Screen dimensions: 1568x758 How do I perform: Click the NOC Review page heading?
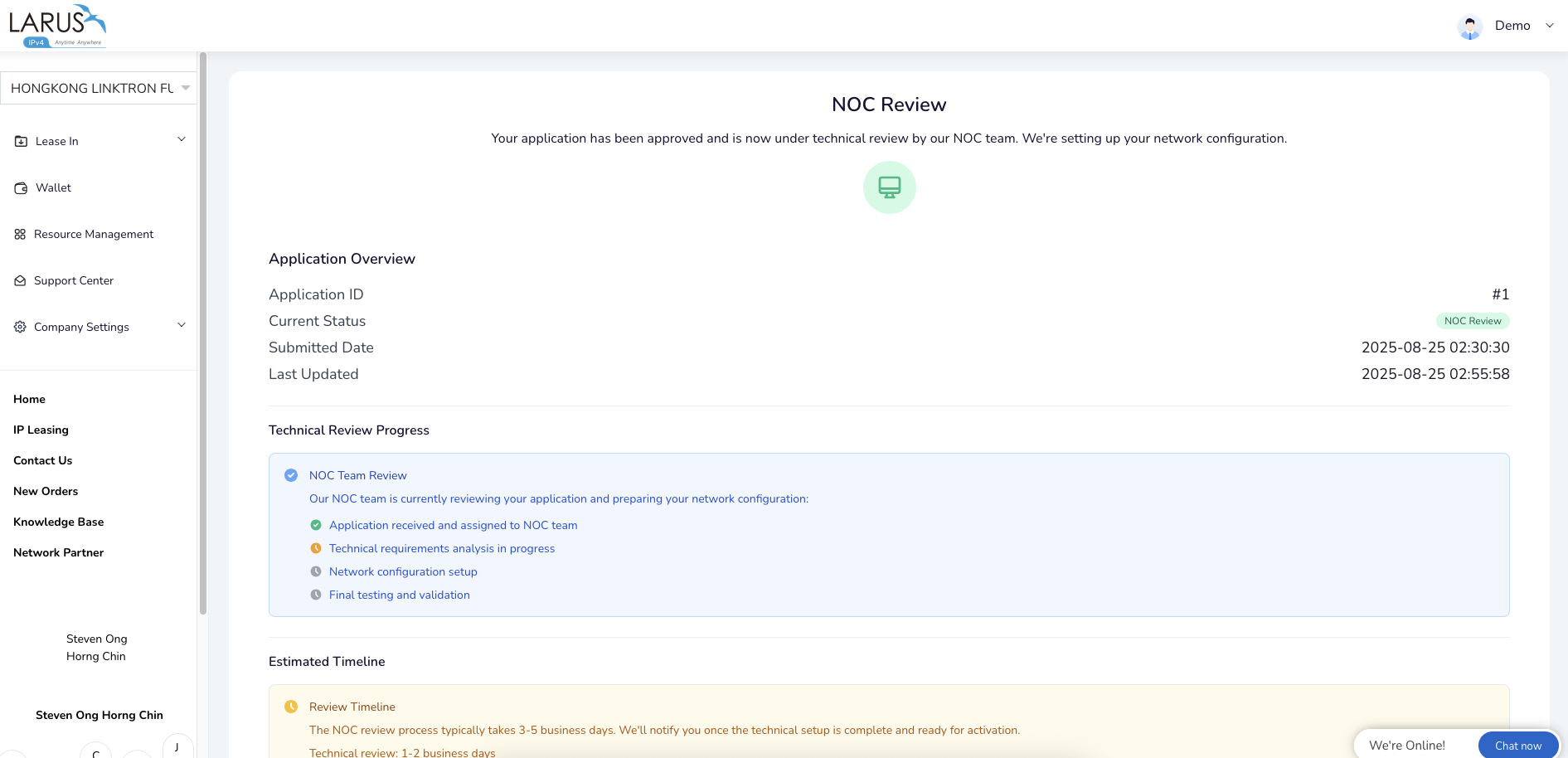pyautogui.click(x=889, y=104)
